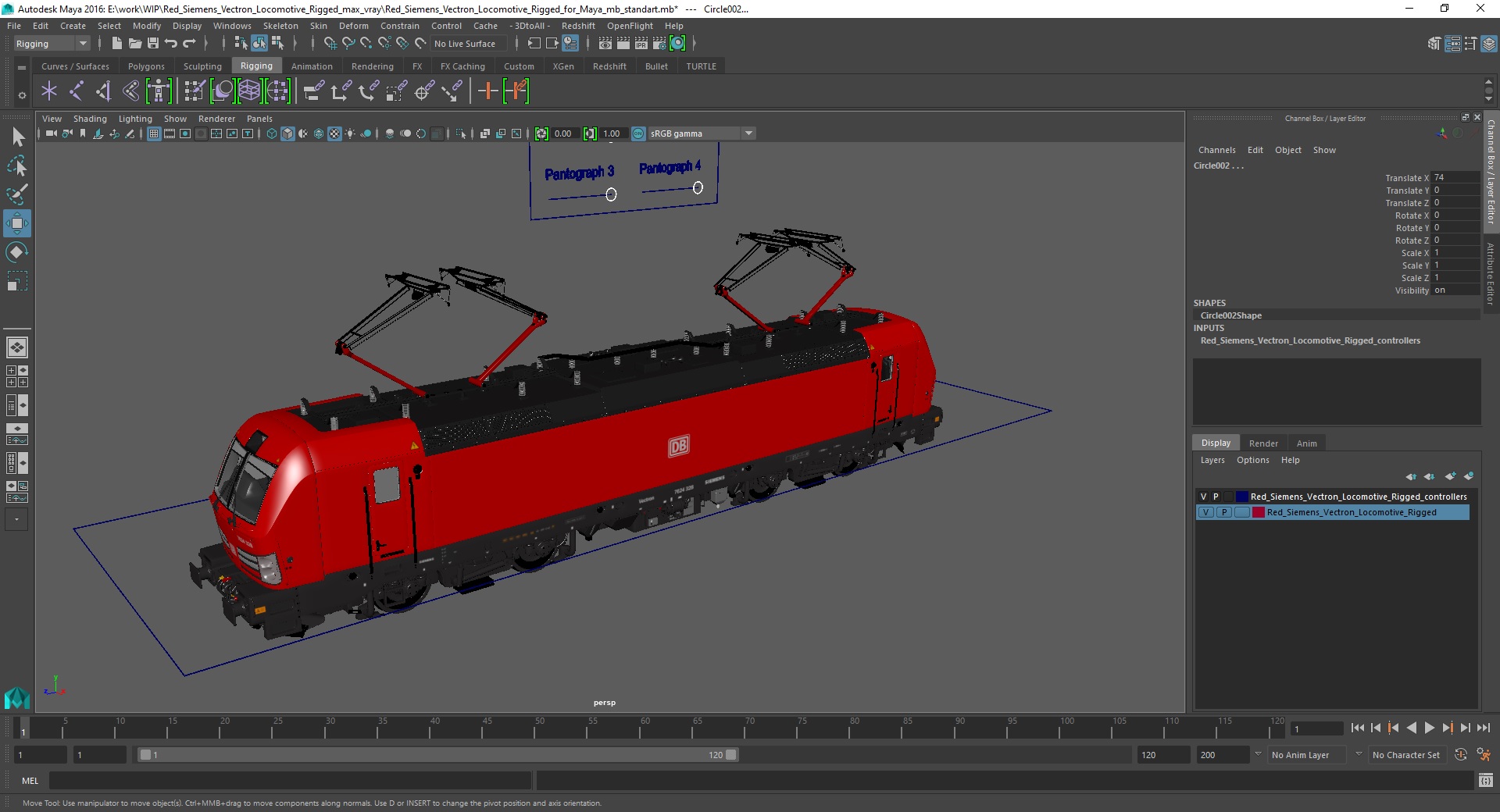This screenshot has height=812, width=1500.
Task: Choose the Select tool arrow
Action: coord(17,137)
